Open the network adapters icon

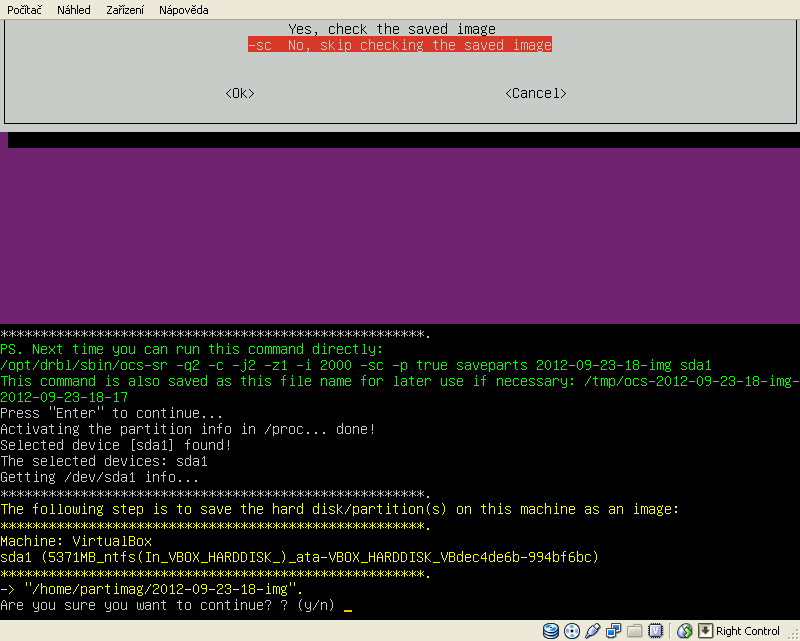612,631
